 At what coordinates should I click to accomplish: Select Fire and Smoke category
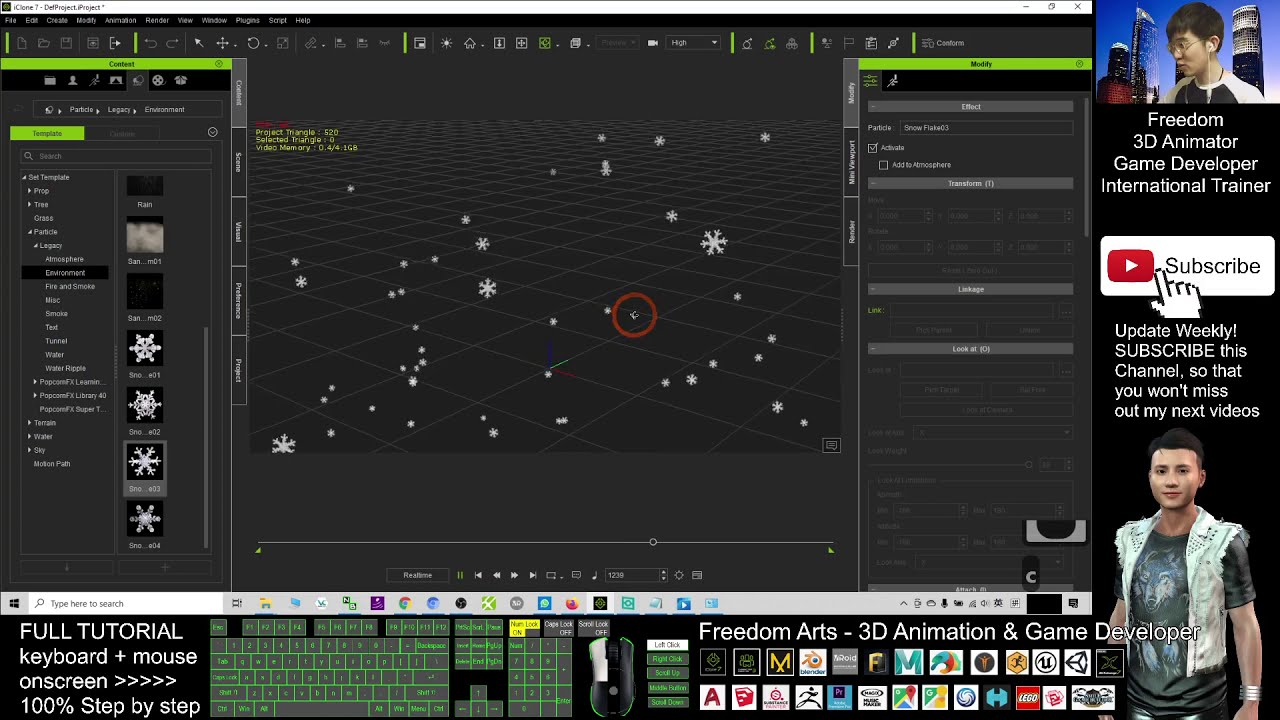point(70,287)
